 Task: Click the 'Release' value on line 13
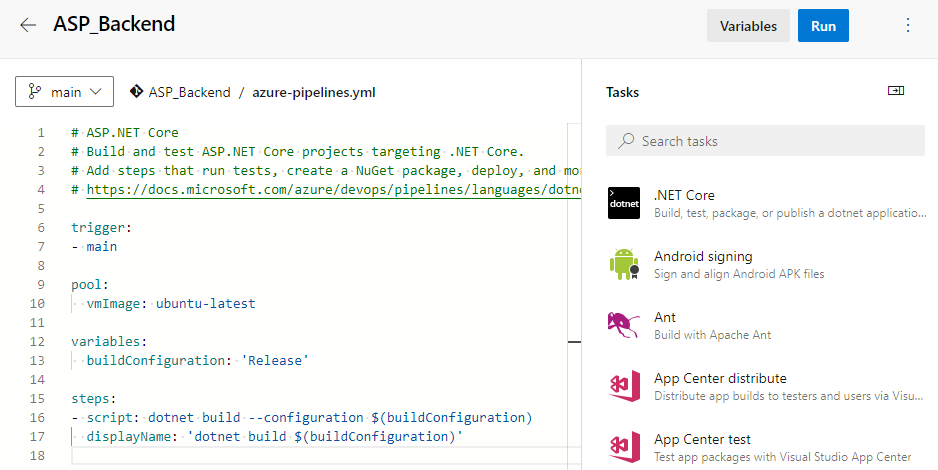275,361
